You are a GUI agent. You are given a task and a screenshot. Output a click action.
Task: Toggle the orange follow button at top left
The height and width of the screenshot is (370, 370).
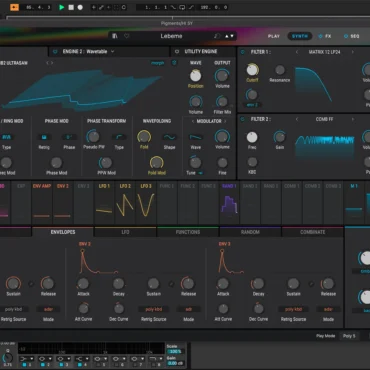point(14,7)
